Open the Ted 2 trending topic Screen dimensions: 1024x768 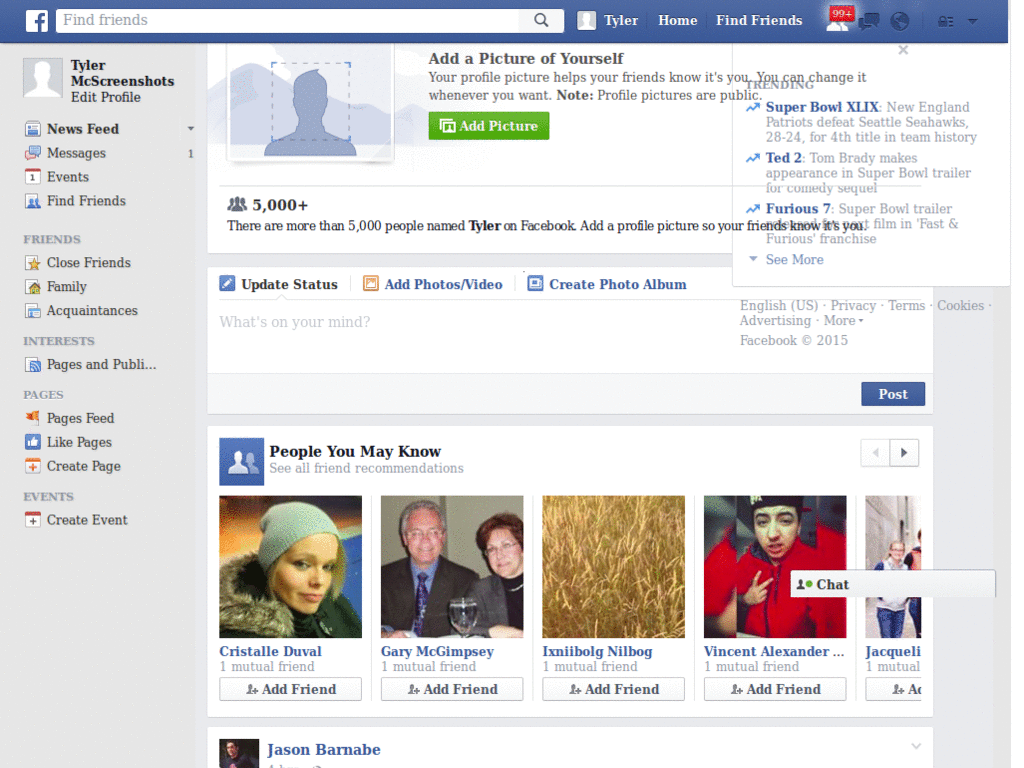click(783, 158)
